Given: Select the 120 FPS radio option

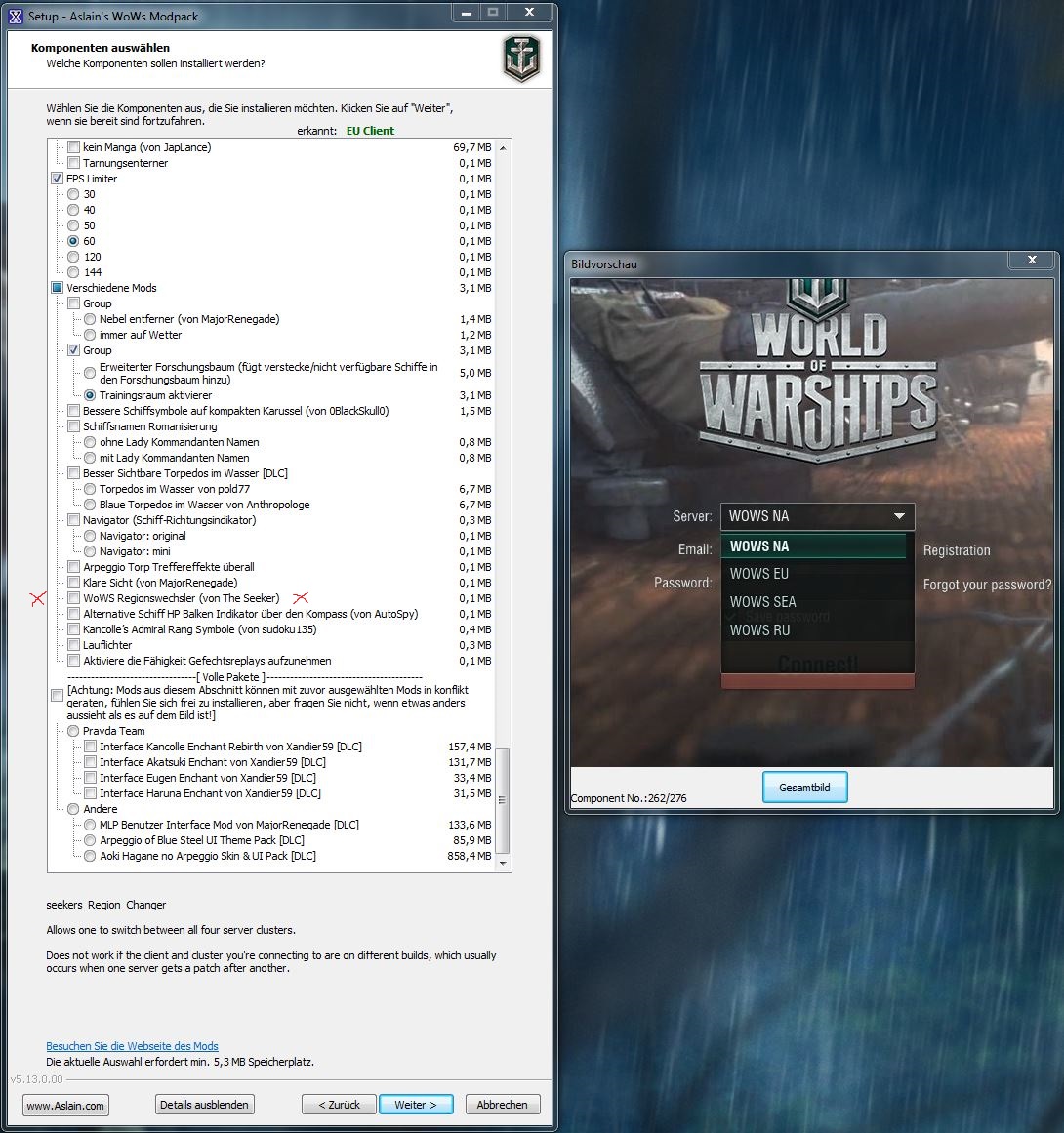Looking at the screenshot, I should coord(73,257).
